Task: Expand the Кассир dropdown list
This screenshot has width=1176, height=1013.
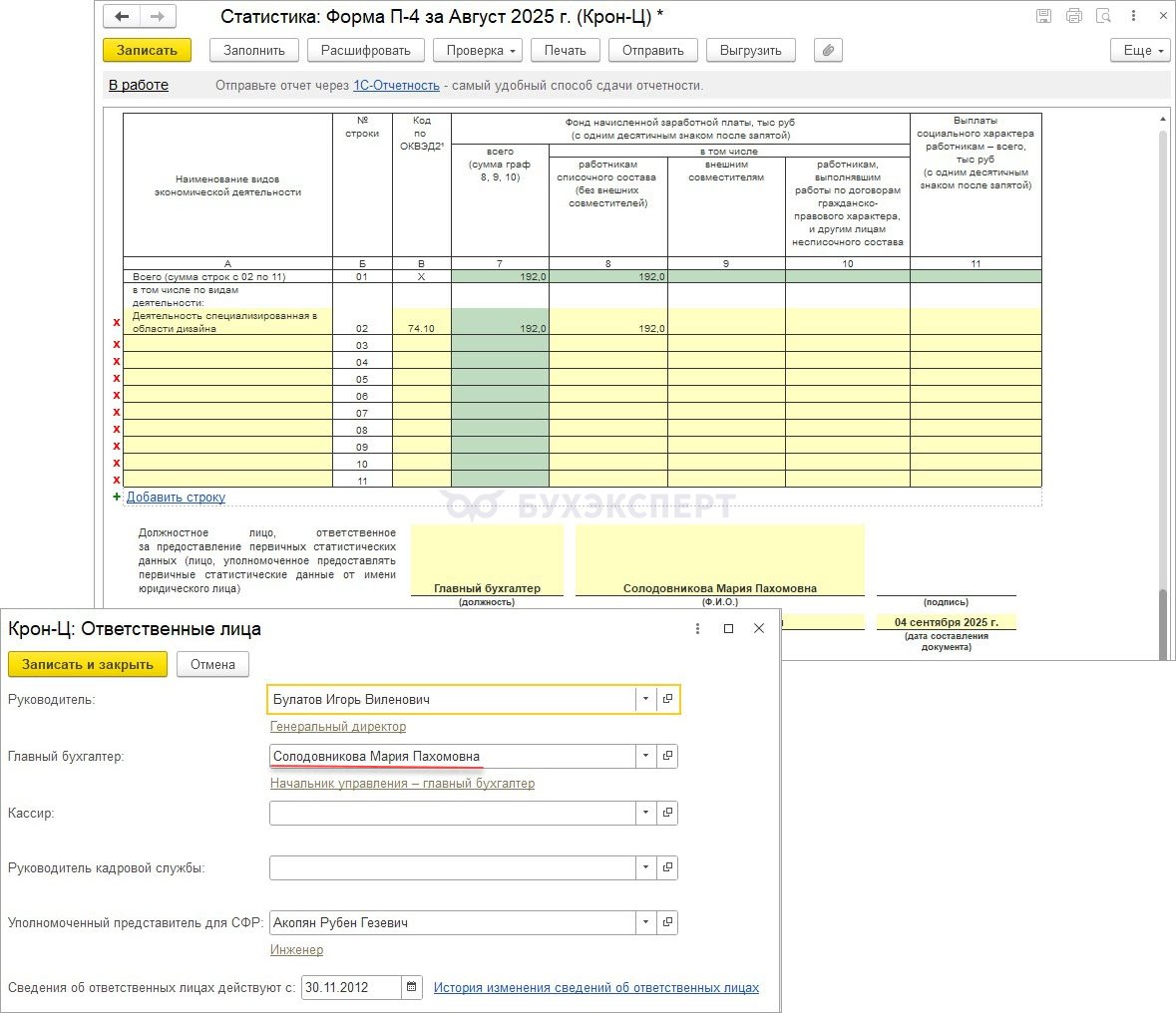Action: pyautogui.click(x=646, y=813)
